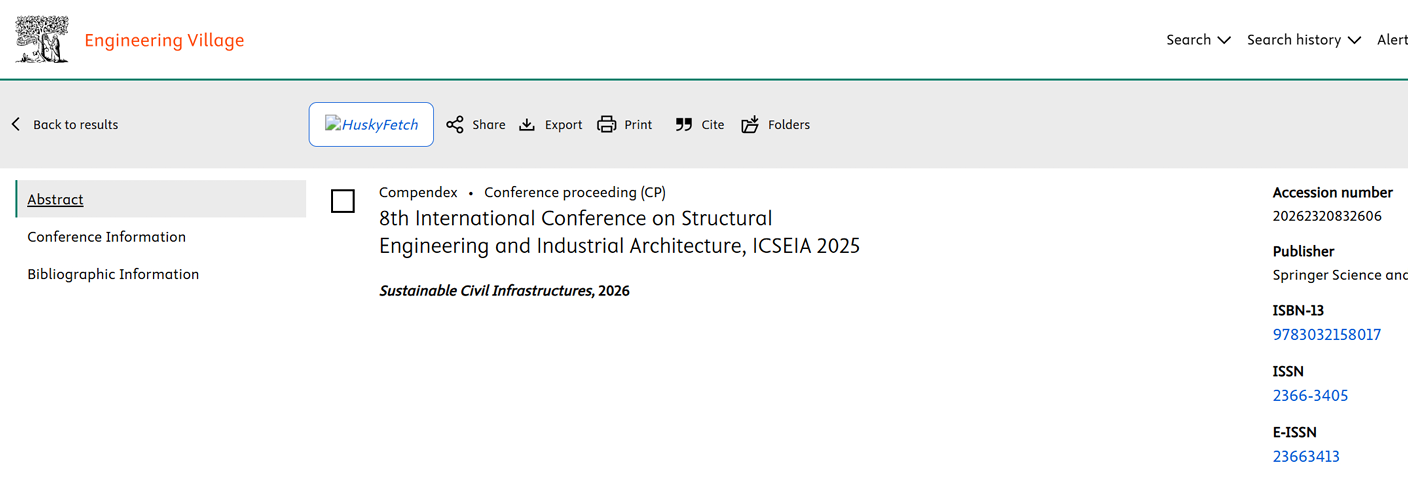Click the Elsevier tree logo

coord(42,40)
